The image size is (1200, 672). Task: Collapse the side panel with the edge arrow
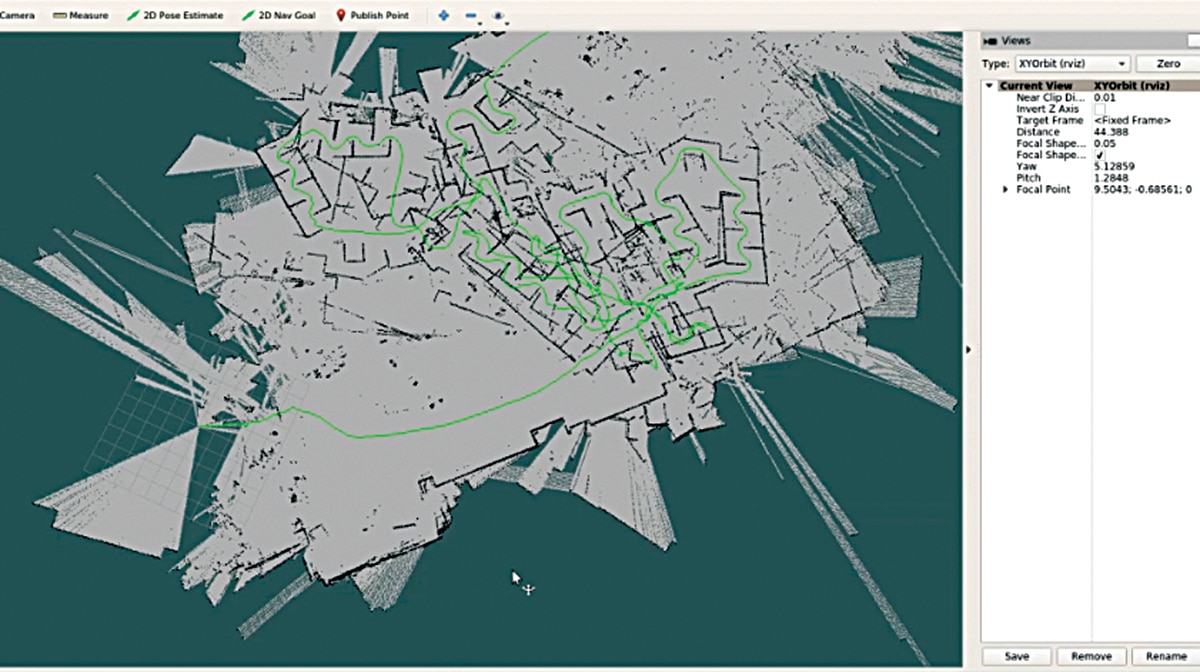click(x=969, y=349)
